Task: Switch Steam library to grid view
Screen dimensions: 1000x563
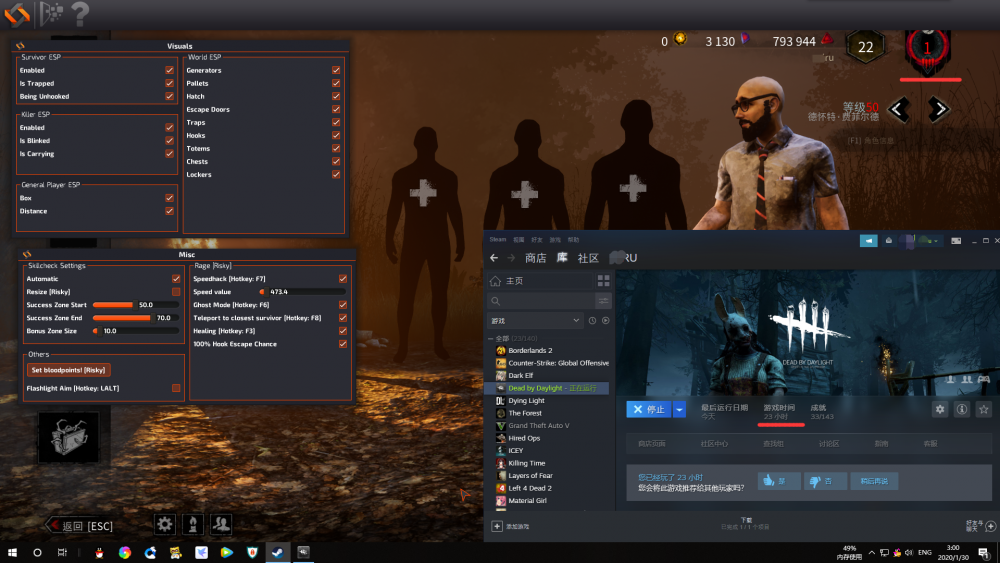Action: [603, 281]
